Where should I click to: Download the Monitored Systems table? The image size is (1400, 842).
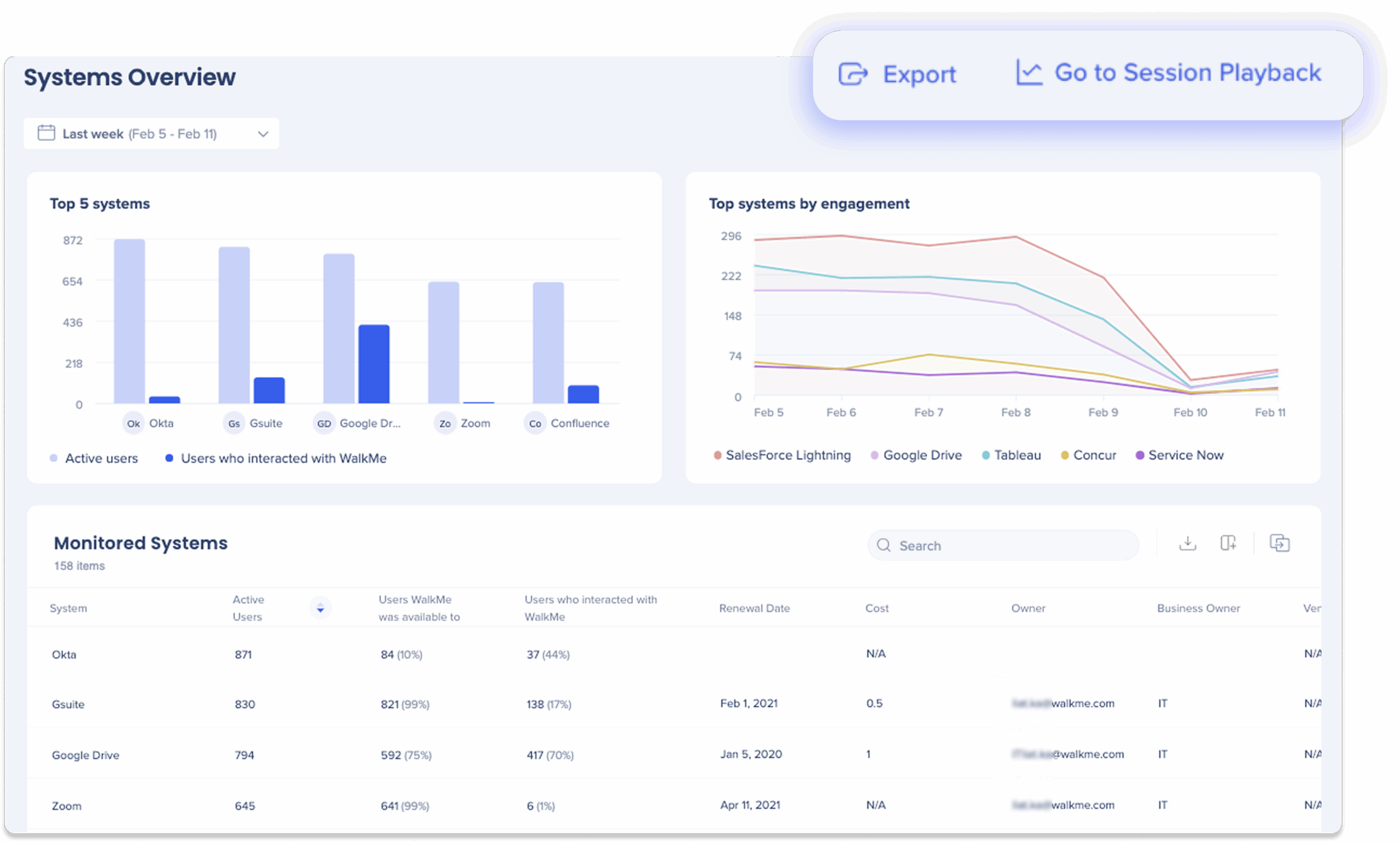pyautogui.click(x=1187, y=543)
